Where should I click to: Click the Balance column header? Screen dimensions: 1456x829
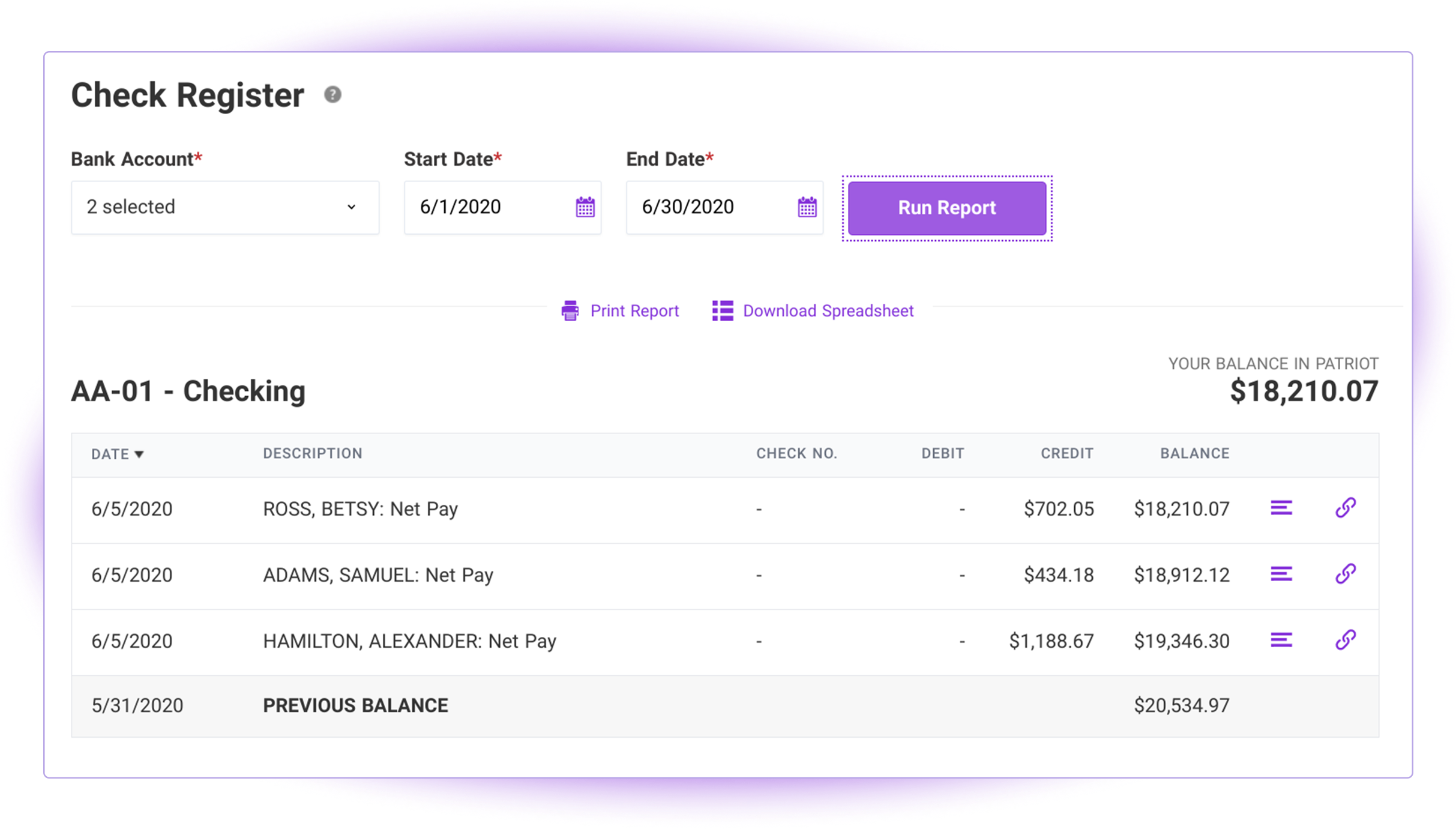[x=1195, y=454]
